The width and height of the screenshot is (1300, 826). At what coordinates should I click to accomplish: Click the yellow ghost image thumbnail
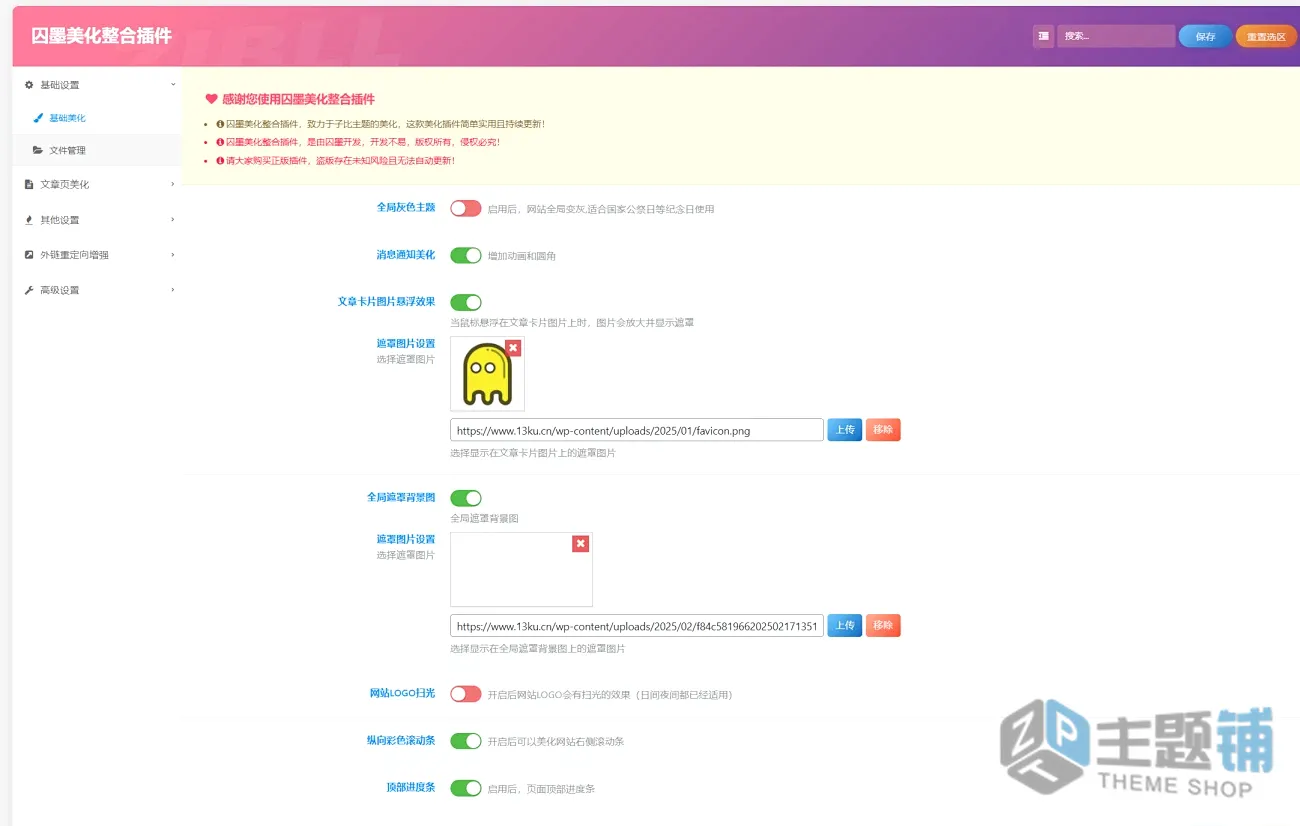pyautogui.click(x=487, y=374)
